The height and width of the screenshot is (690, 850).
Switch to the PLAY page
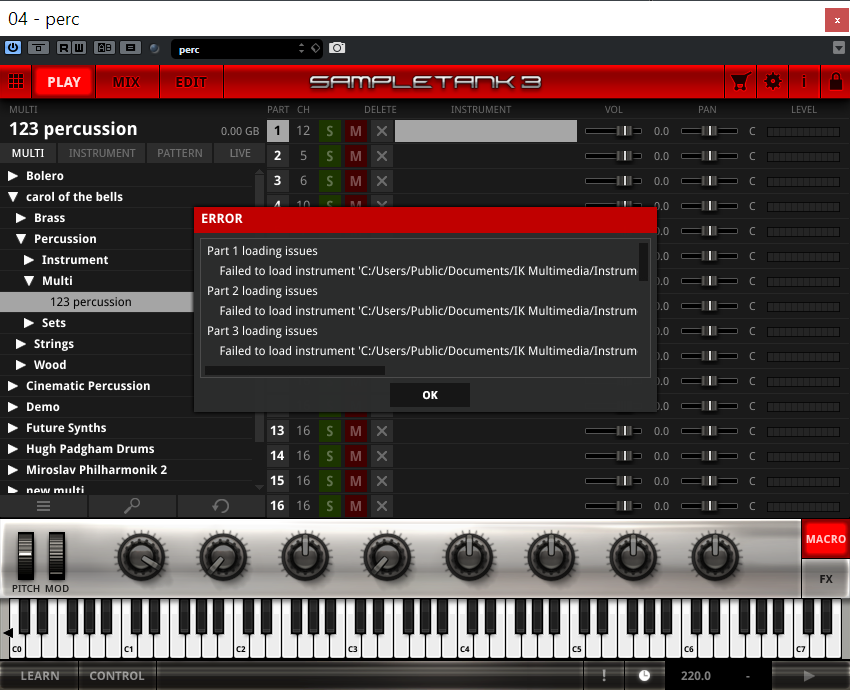63,82
